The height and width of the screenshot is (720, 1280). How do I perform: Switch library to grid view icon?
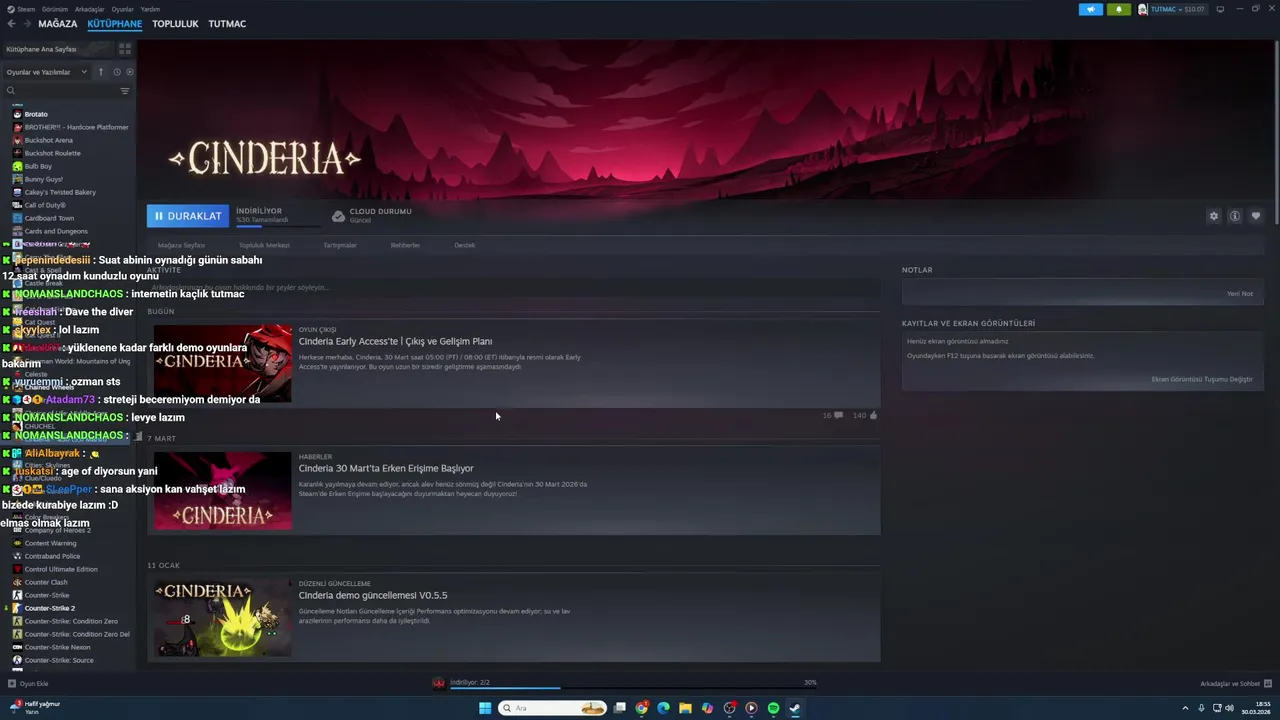pos(125,48)
